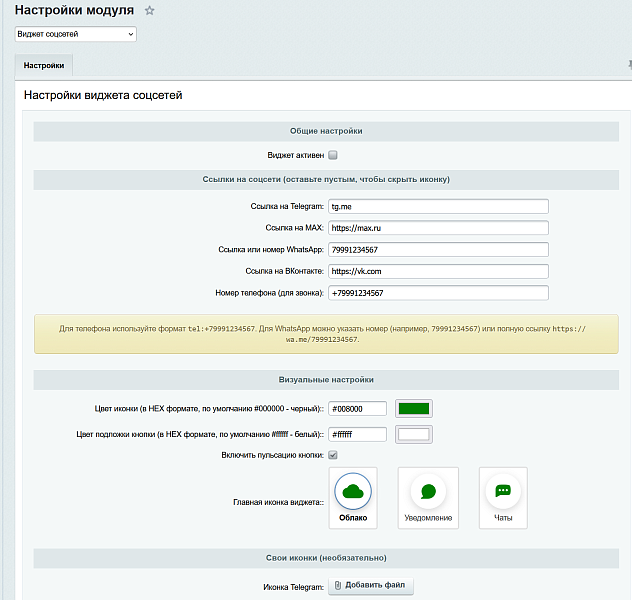Select the Уведомление chat bubble icon

click(x=428, y=497)
